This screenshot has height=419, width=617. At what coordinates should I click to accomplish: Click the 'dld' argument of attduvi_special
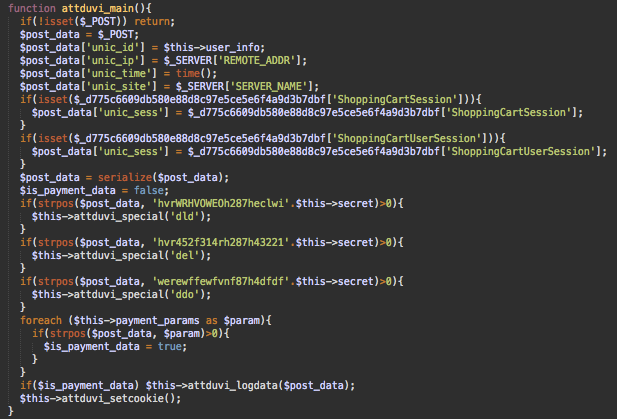(x=184, y=216)
